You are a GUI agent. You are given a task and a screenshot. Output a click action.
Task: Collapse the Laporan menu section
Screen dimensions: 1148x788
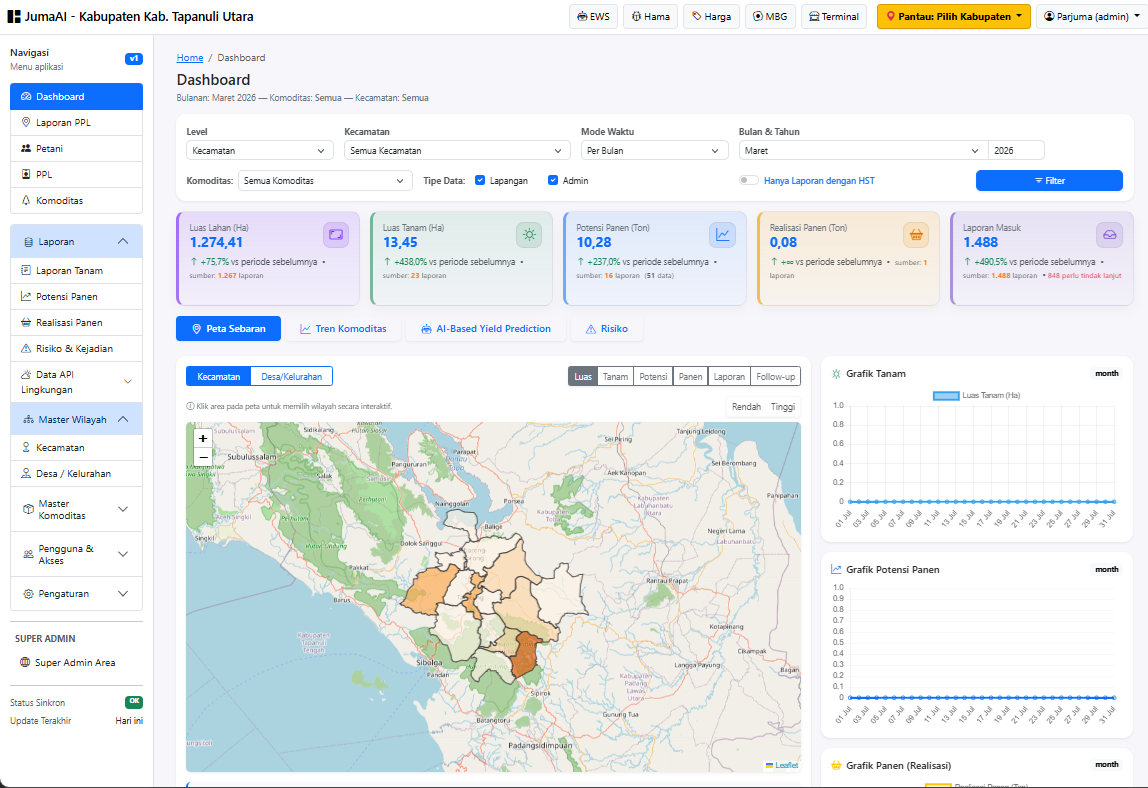tap(76, 242)
